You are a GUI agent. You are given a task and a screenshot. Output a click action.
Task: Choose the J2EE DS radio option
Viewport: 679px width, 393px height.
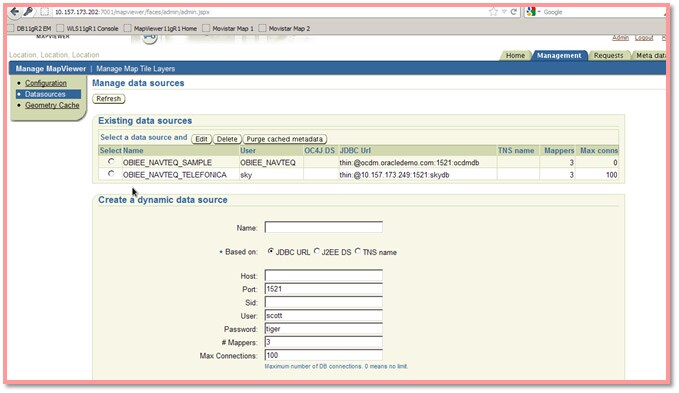point(317,251)
